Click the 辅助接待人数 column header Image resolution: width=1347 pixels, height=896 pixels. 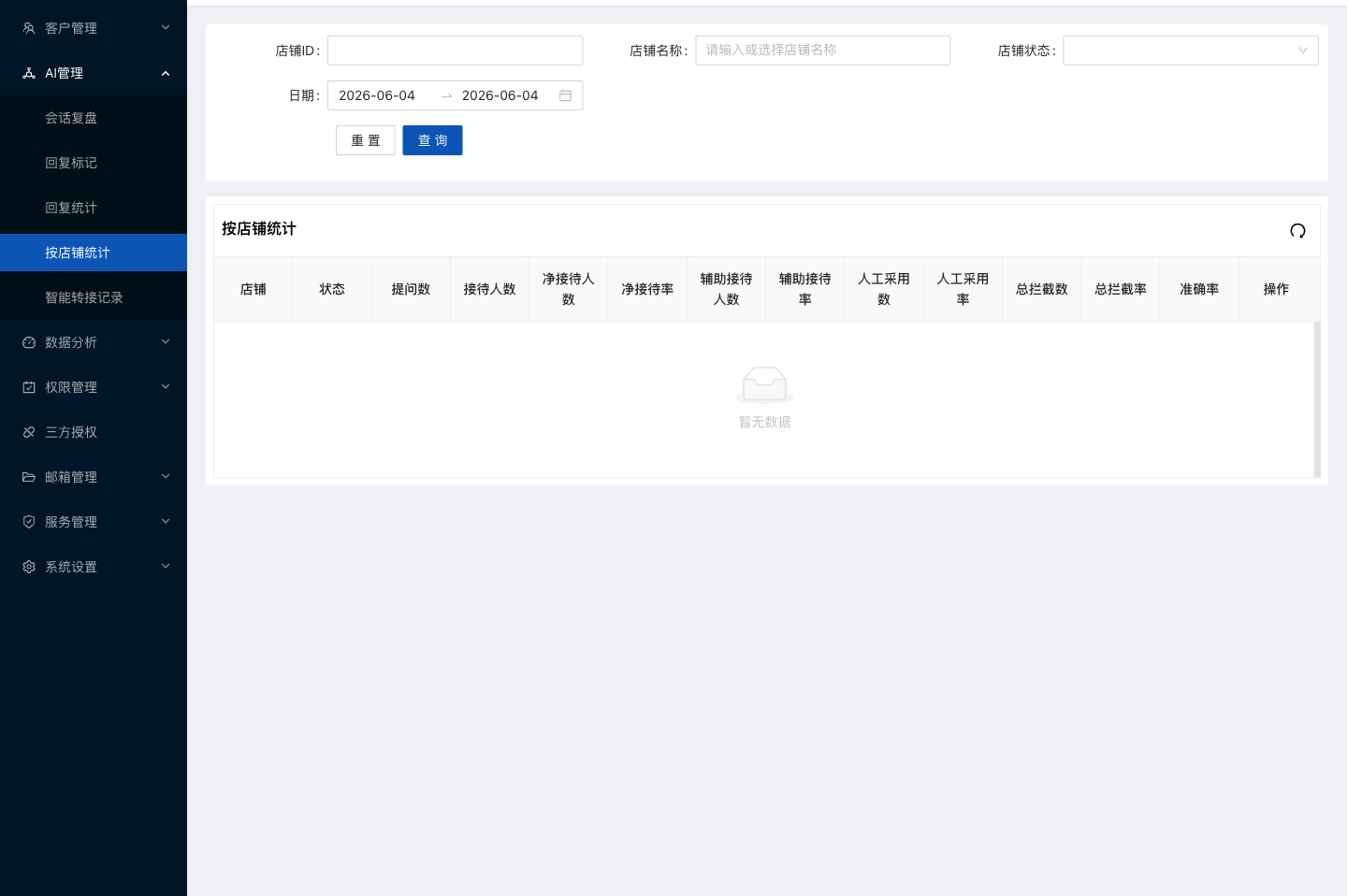727,289
